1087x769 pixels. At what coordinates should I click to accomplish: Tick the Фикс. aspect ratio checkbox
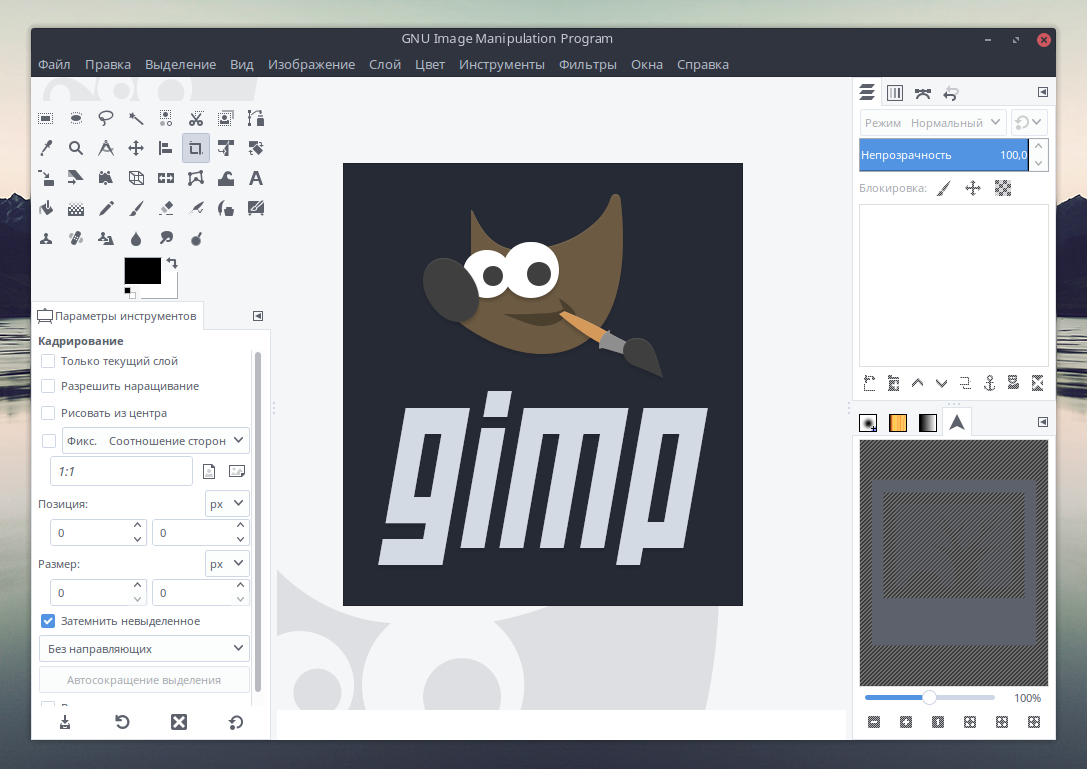click(x=49, y=441)
